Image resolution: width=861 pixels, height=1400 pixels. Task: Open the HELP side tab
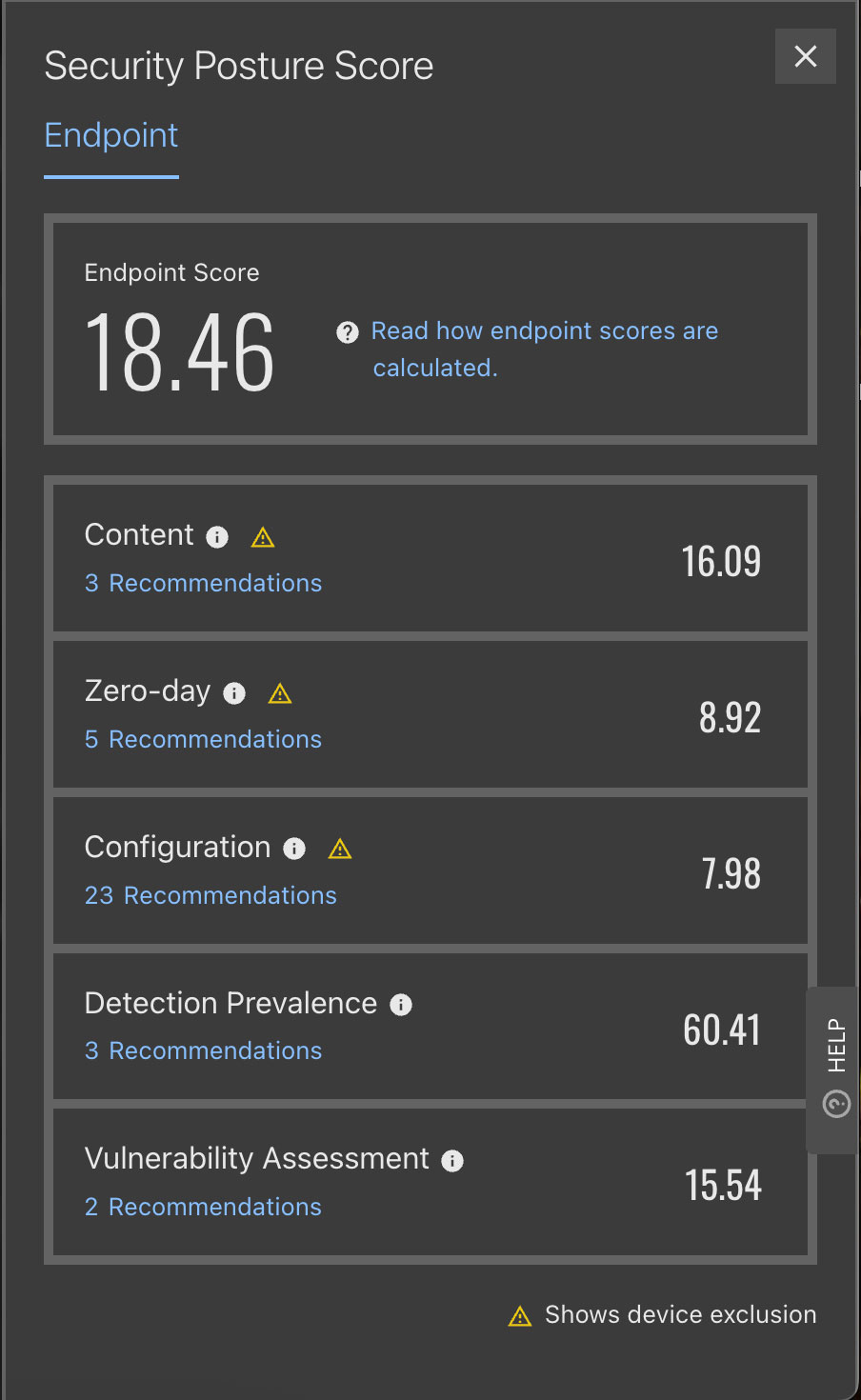[x=835, y=1070]
